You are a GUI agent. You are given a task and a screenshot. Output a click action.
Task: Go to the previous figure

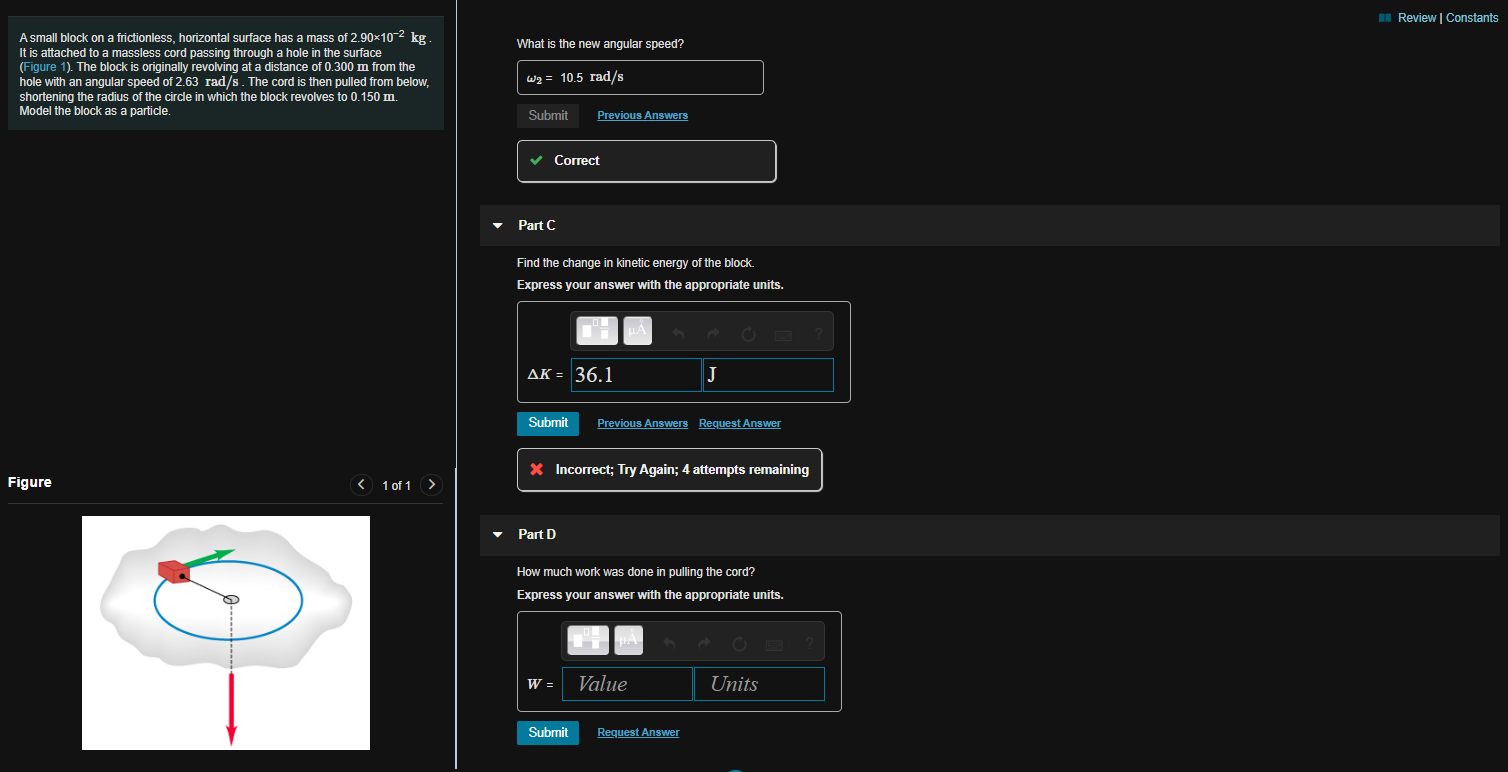click(361, 484)
